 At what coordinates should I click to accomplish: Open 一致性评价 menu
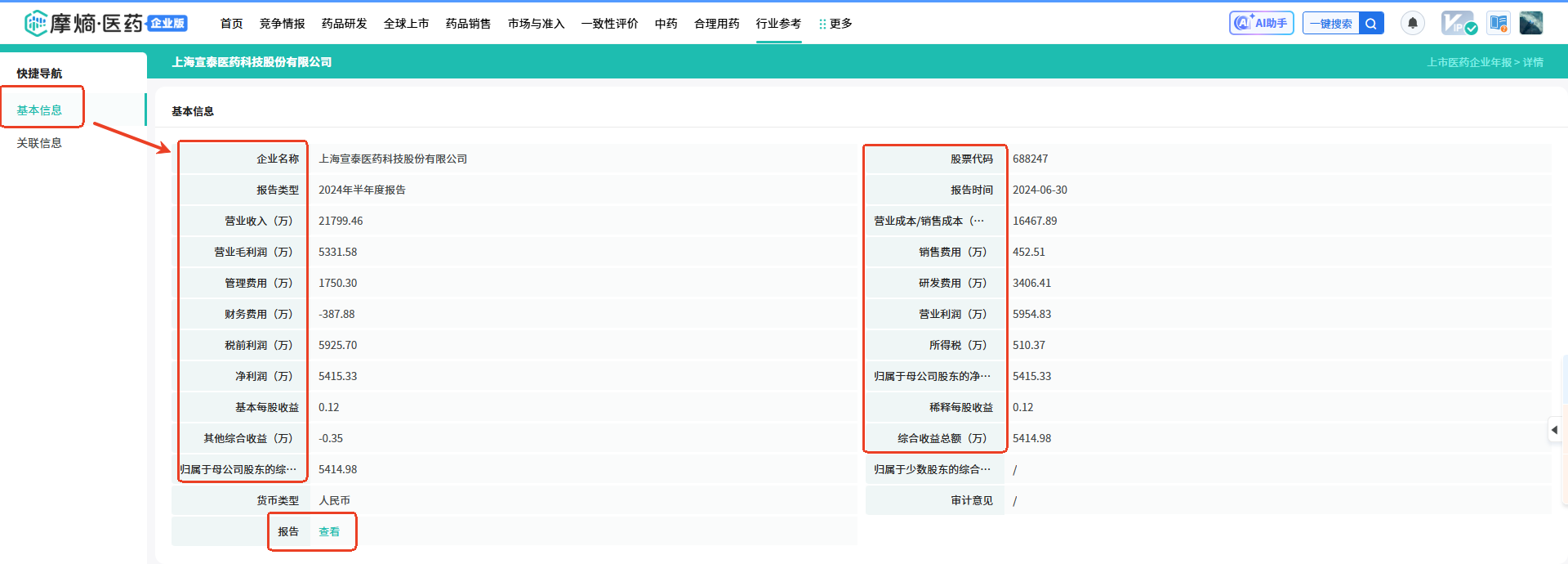tap(609, 24)
